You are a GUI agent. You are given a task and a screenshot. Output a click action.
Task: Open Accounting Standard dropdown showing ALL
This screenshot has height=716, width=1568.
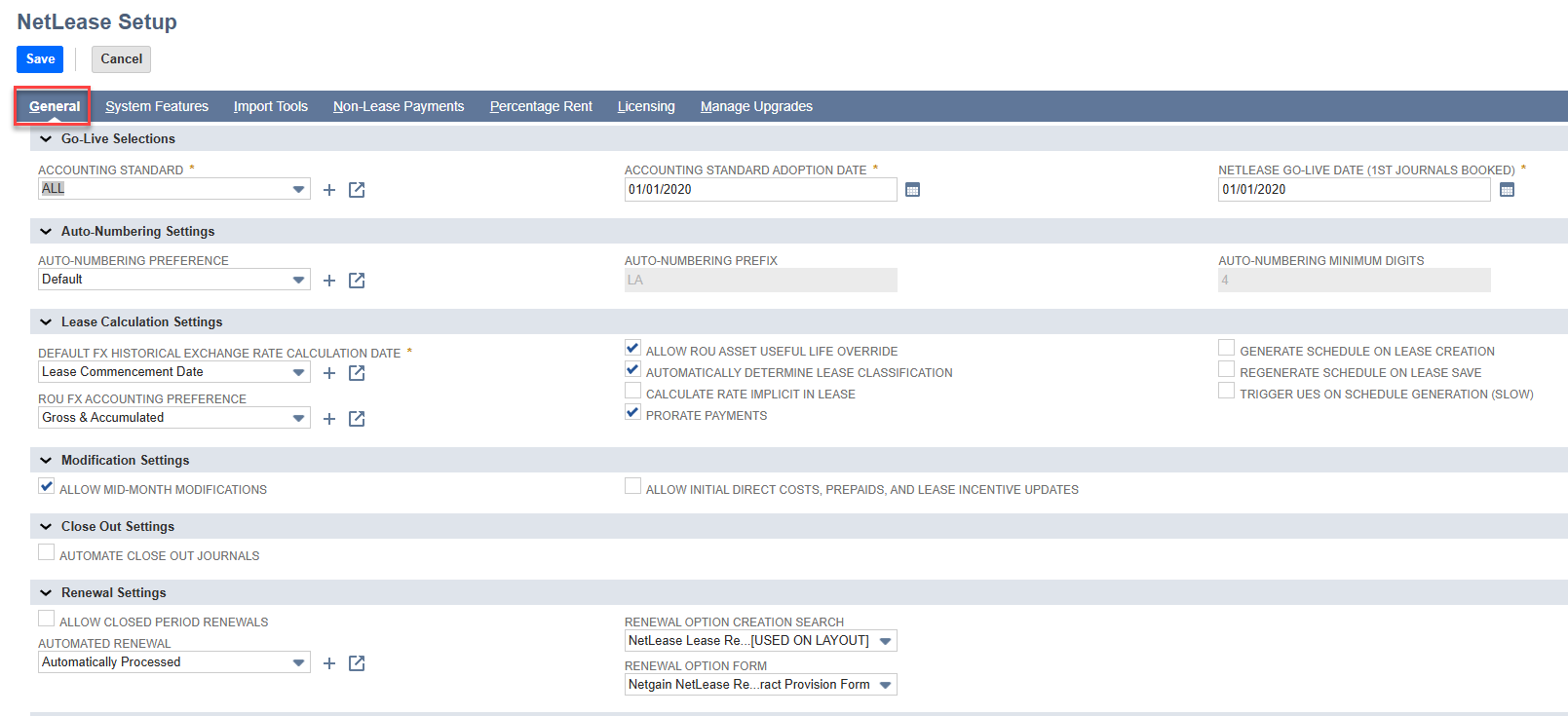(x=174, y=189)
